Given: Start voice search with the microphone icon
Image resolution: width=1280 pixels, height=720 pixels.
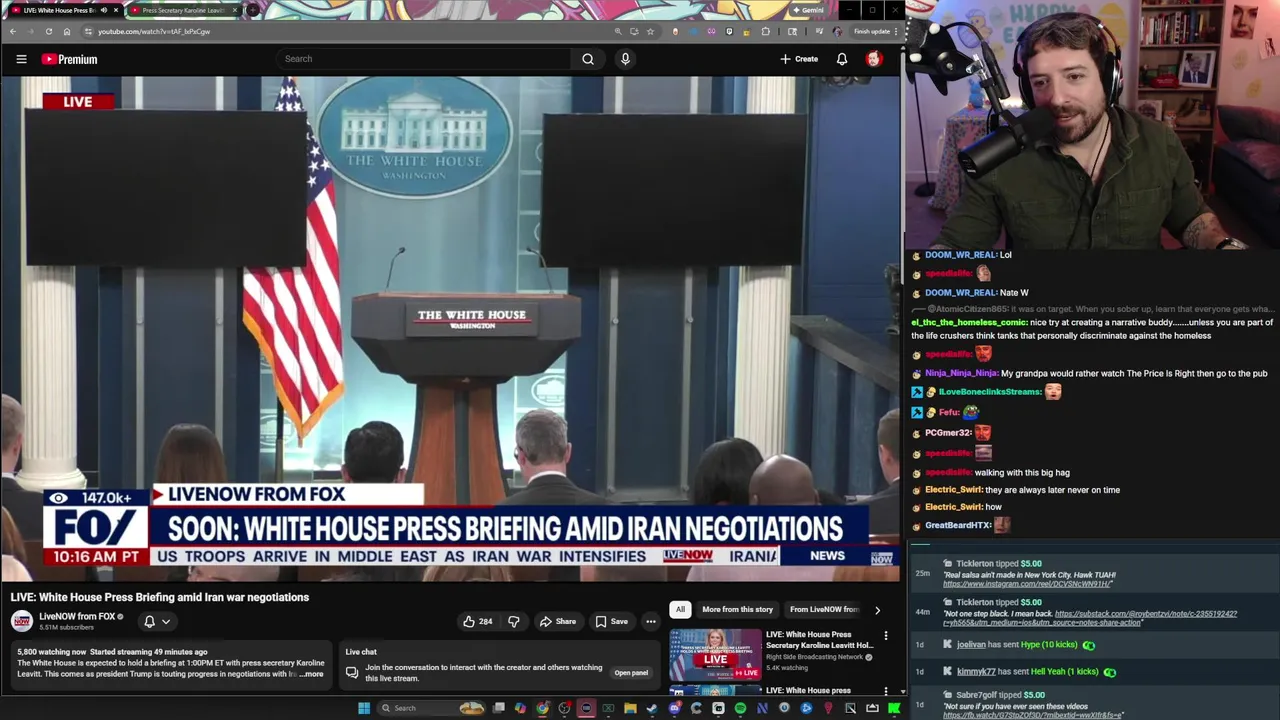Looking at the screenshot, I should 625,59.
